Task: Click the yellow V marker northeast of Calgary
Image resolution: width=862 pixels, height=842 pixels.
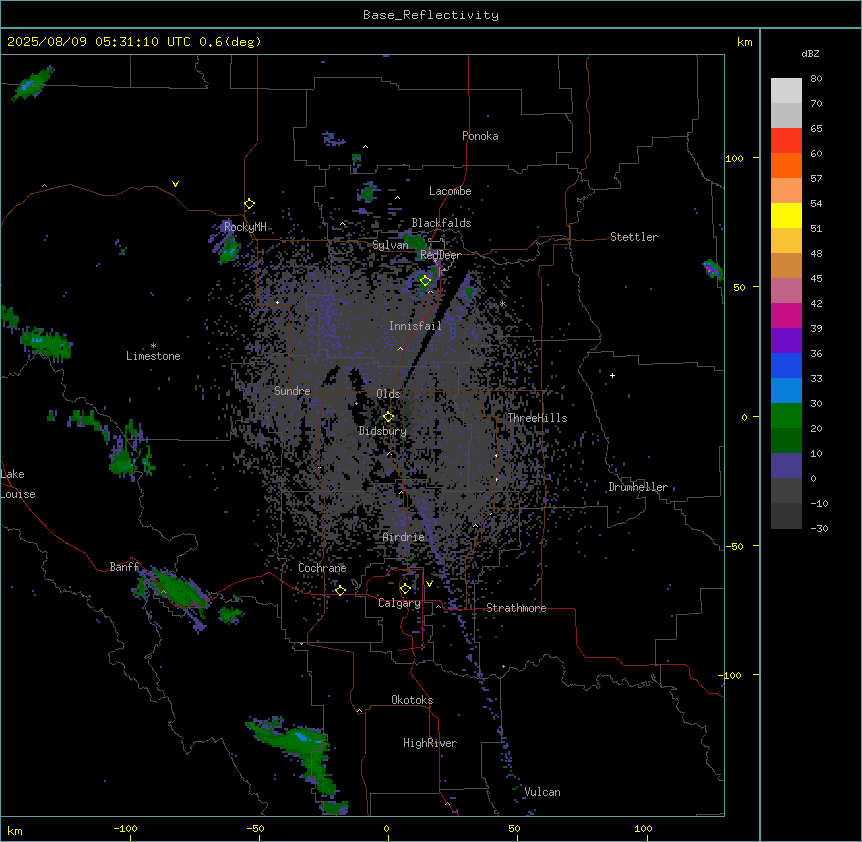Action: tap(429, 584)
